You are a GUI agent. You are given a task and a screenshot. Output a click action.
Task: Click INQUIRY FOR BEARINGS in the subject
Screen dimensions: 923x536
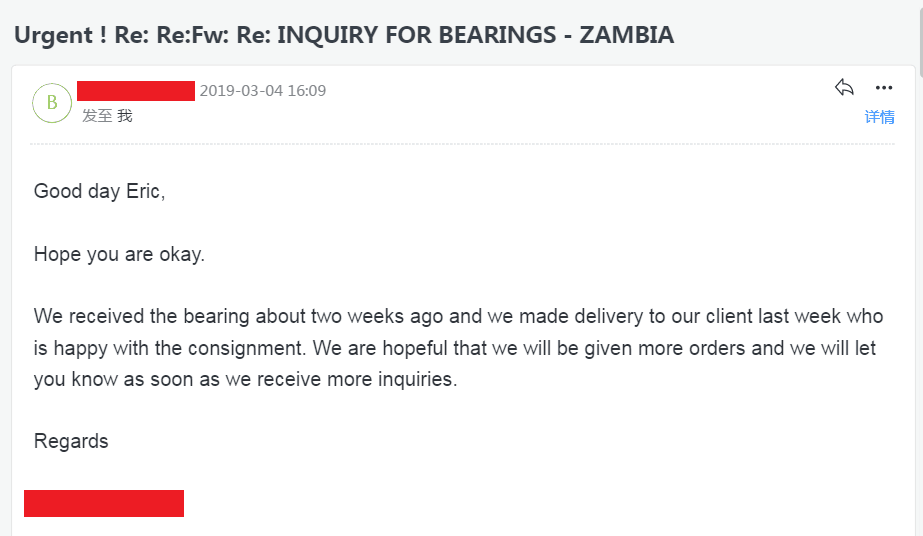416,35
